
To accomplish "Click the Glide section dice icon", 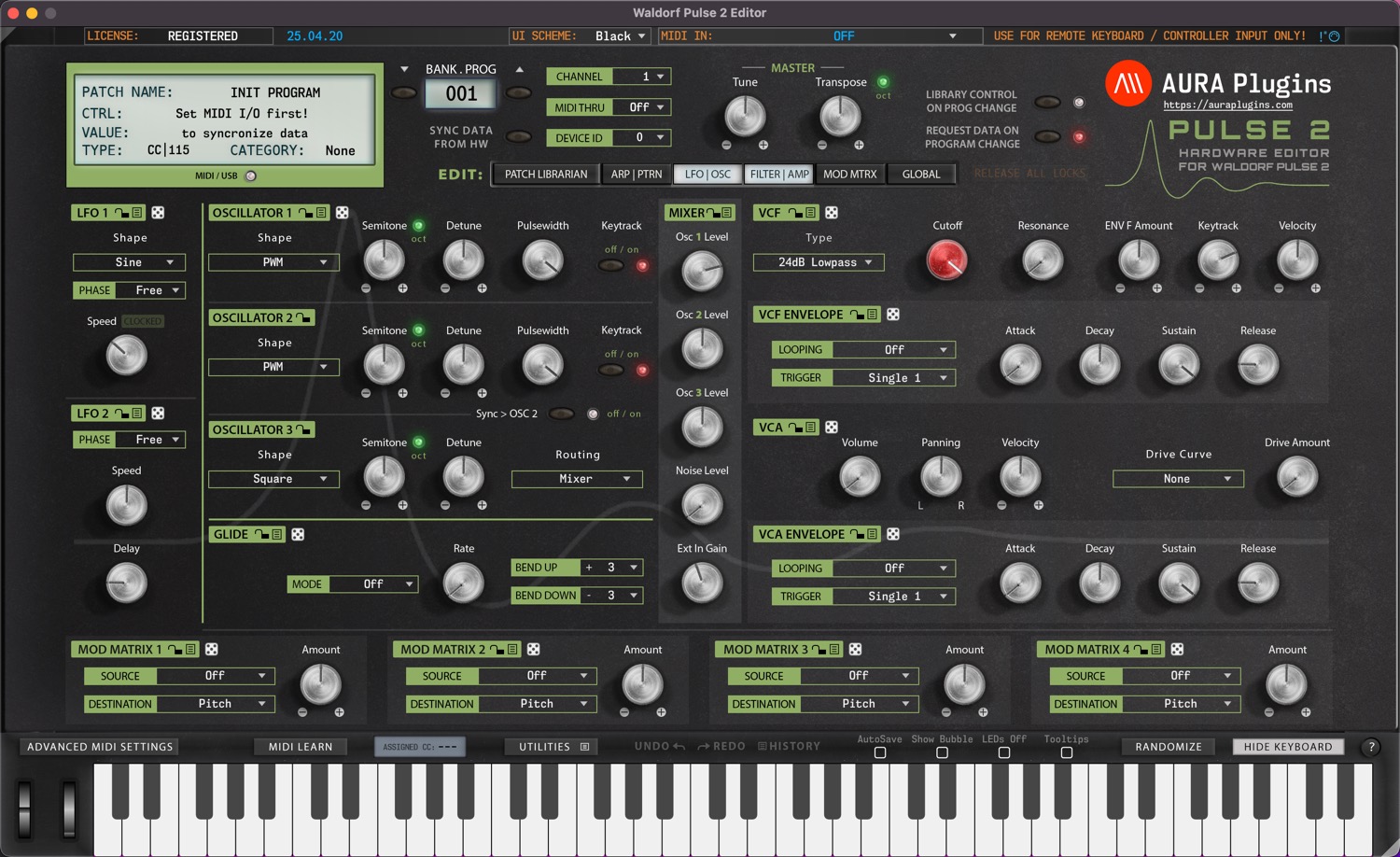I will click(x=298, y=534).
